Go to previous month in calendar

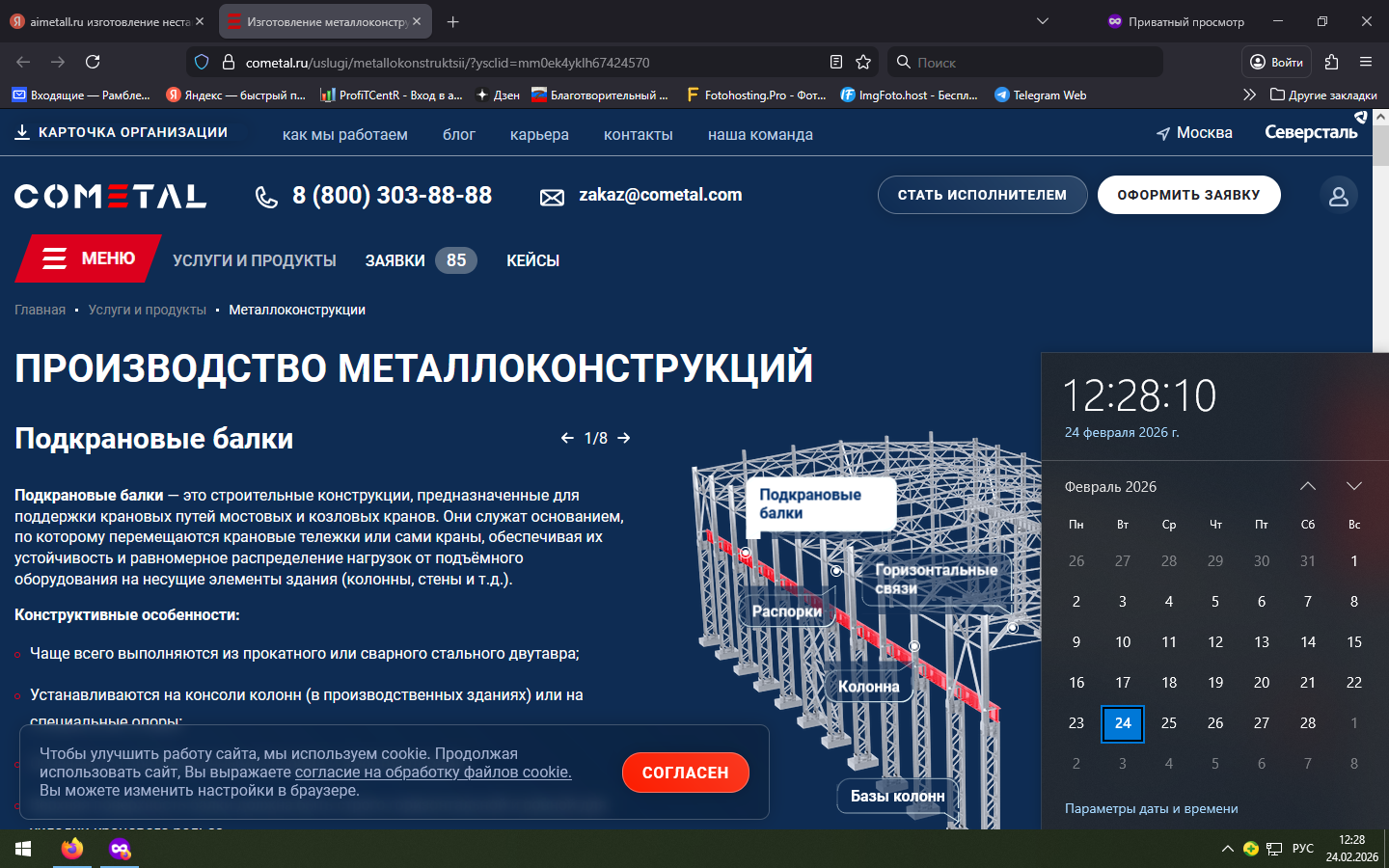[1307, 486]
